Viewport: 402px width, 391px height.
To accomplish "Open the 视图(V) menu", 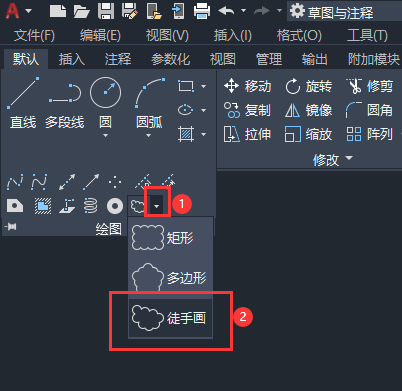I will pos(167,35).
